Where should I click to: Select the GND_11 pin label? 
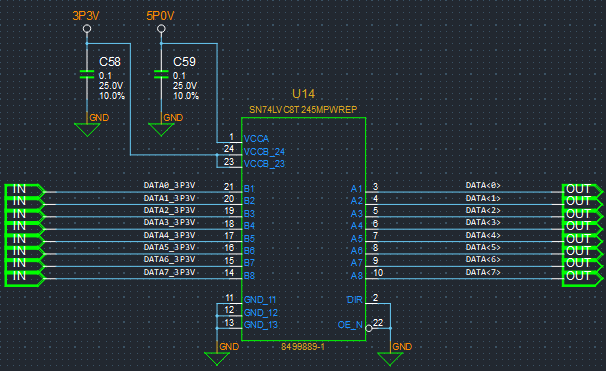[x=260, y=300]
